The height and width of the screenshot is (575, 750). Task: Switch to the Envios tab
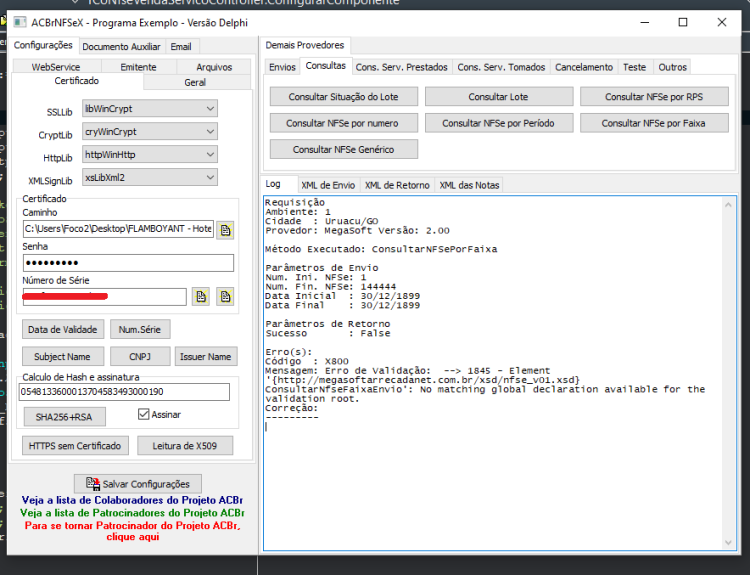(x=282, y=67)
